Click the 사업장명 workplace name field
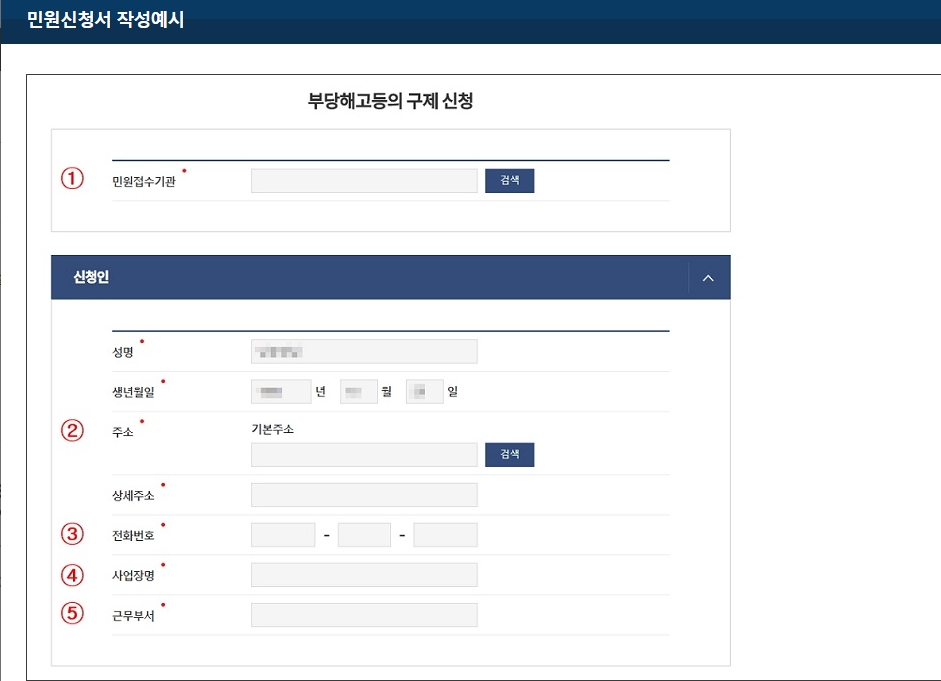The width and height of the screenshot is (941, 681). click(363, 574)
